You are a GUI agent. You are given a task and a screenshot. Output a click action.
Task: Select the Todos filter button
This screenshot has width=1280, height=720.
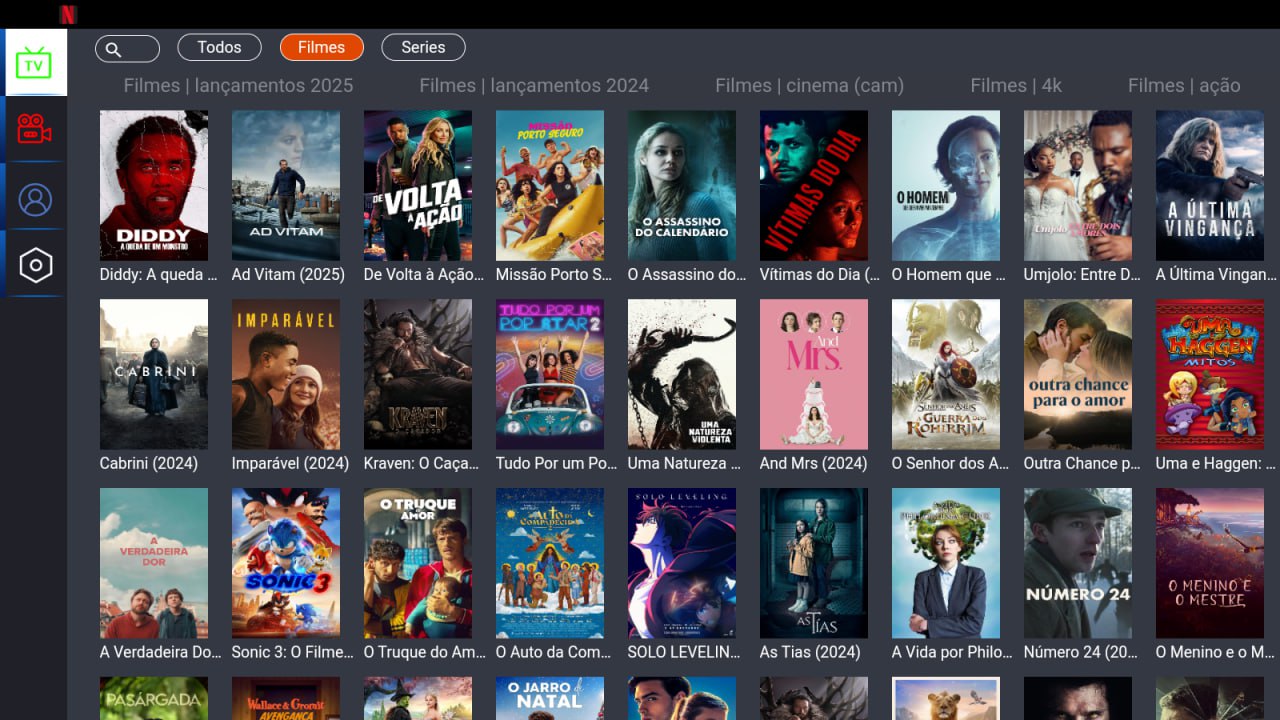[x=219, y=47]
